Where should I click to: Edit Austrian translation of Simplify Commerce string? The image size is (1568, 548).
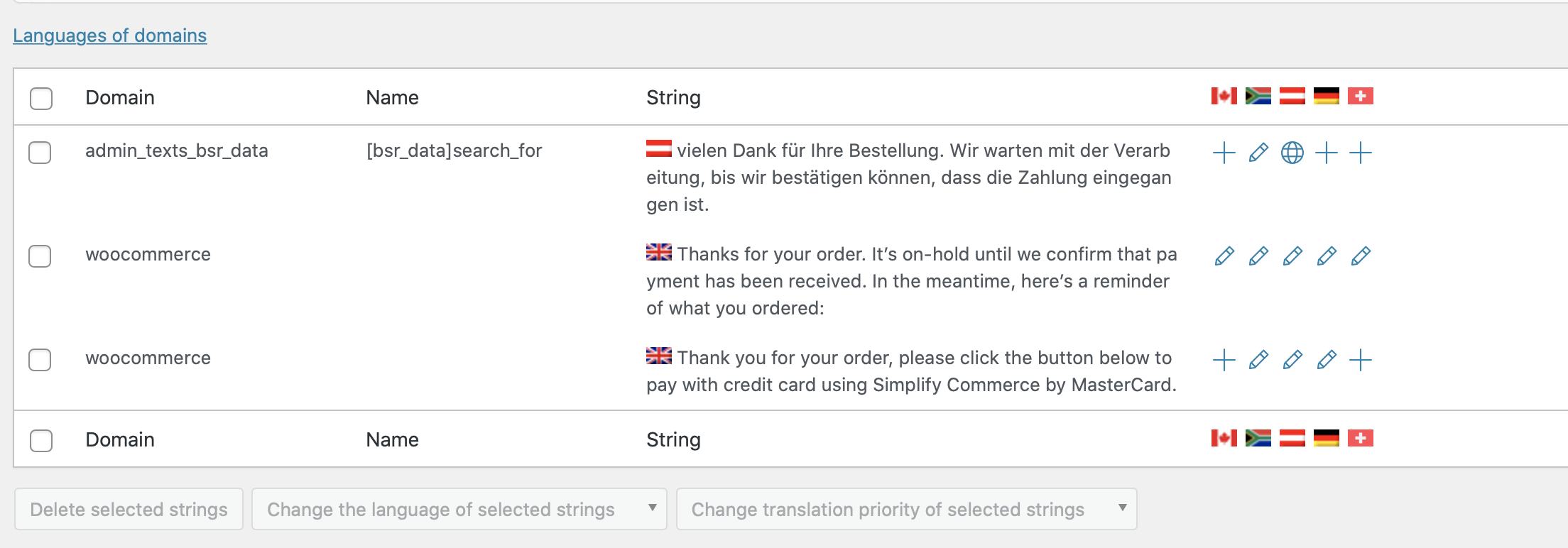[x=1292, y=360]
